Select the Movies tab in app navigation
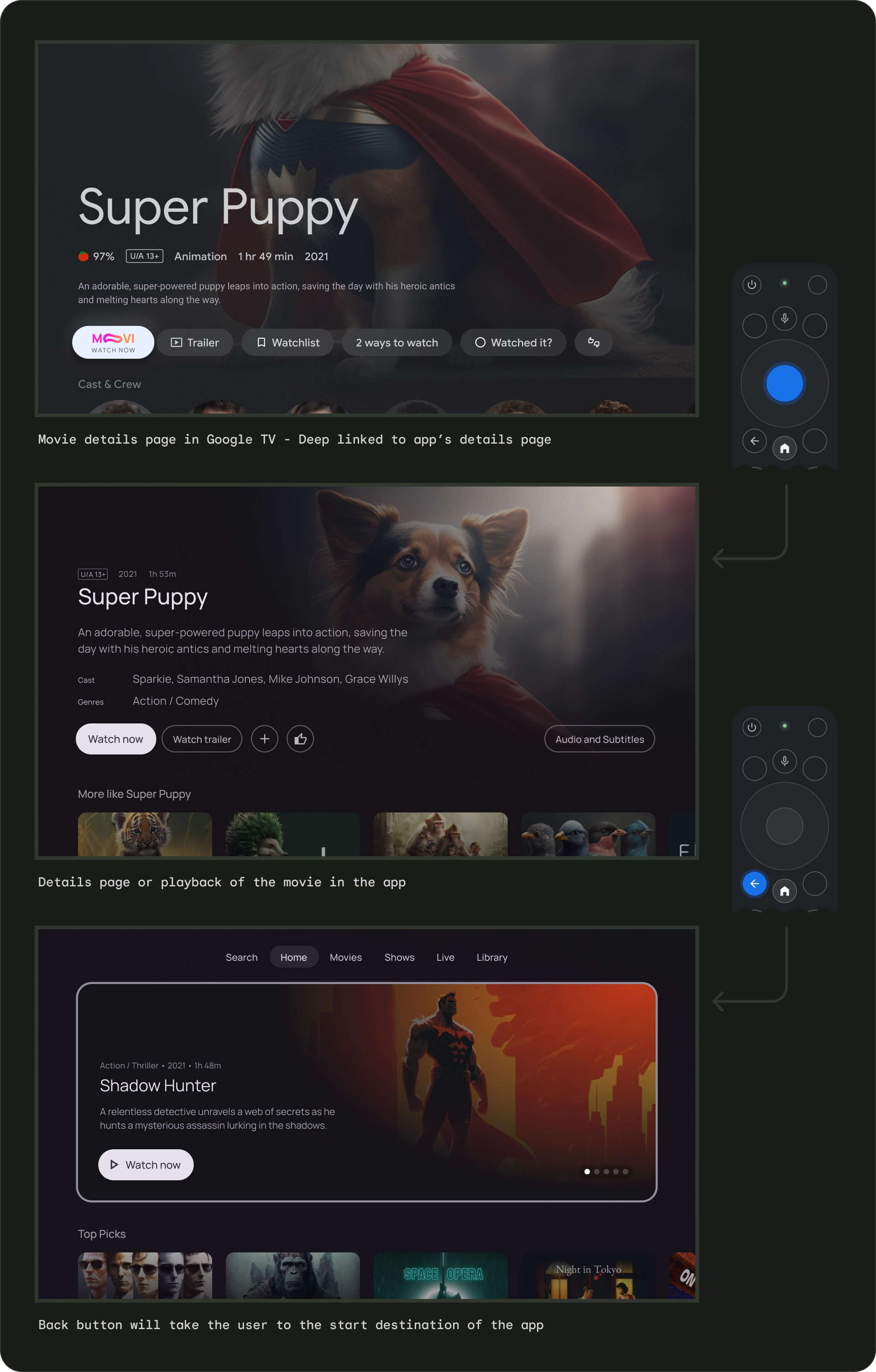 coord(345,957)
